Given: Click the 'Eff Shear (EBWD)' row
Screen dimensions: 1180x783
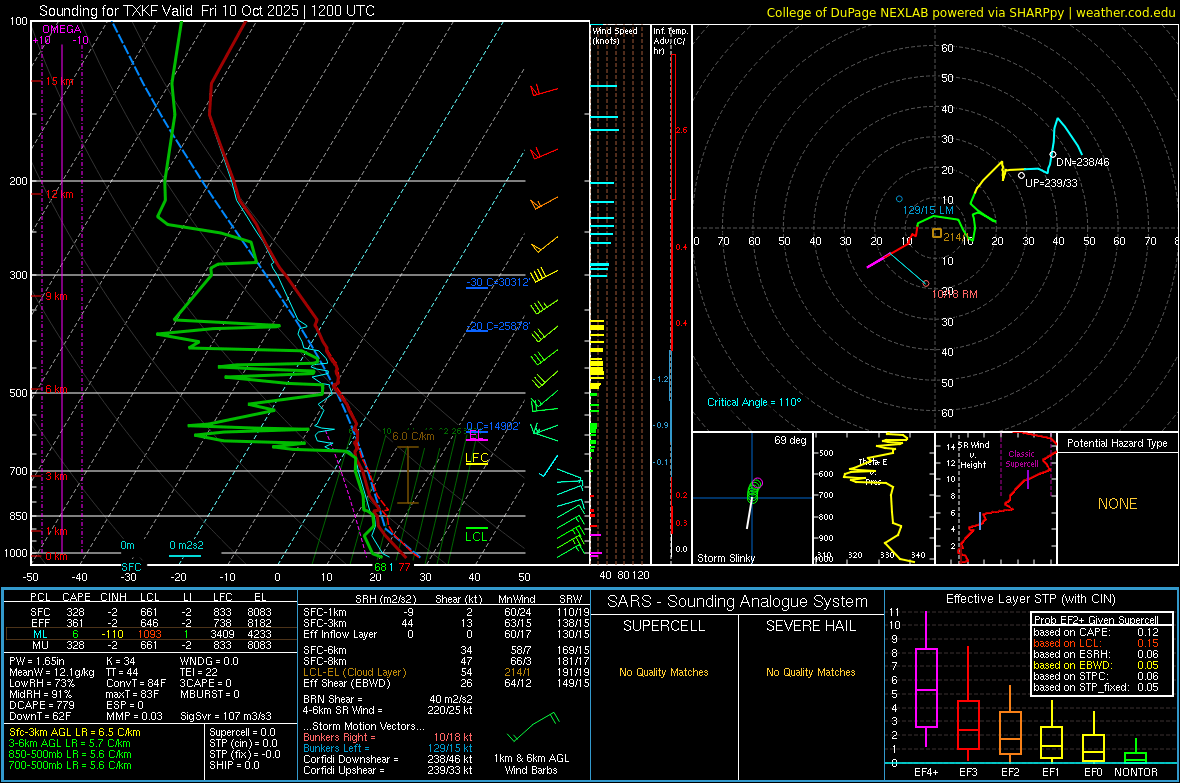Looking at the screenshot, I should (446, 684).
